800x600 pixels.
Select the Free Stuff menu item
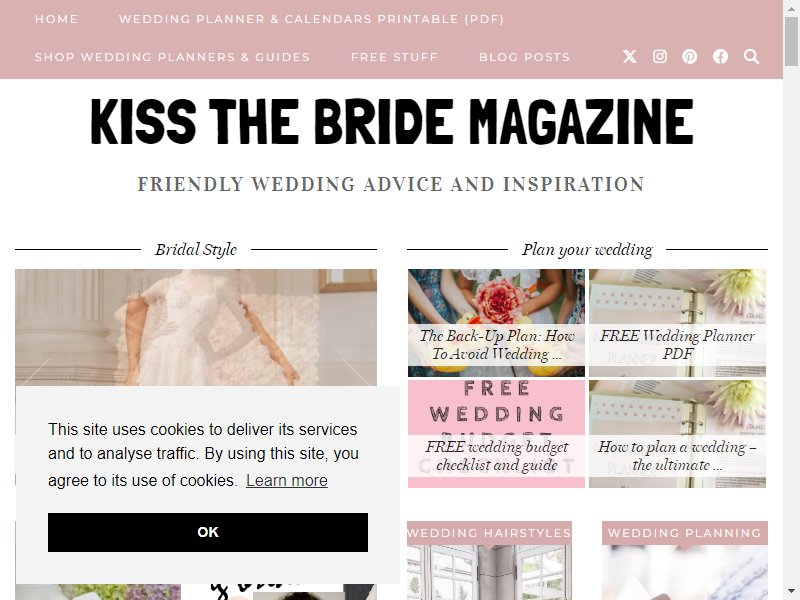(x=394, y=57)
